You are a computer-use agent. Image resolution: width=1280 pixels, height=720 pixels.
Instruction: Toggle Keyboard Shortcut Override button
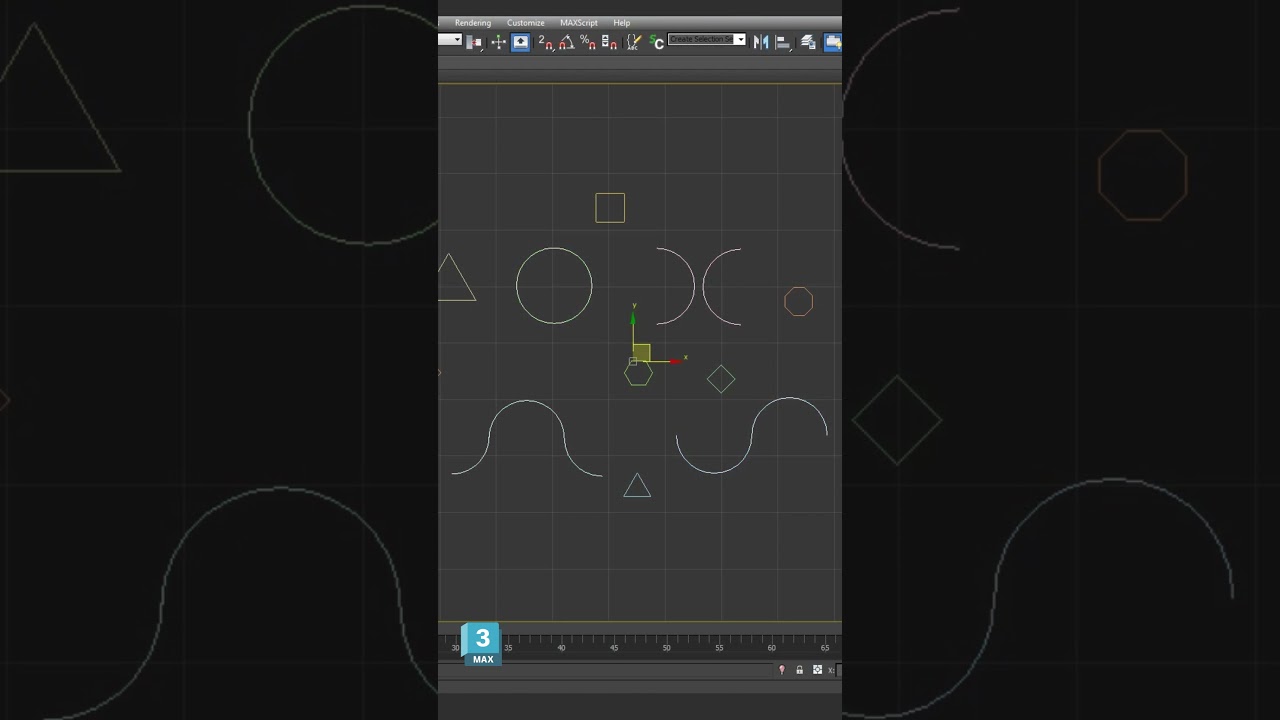tap(521, 42)
